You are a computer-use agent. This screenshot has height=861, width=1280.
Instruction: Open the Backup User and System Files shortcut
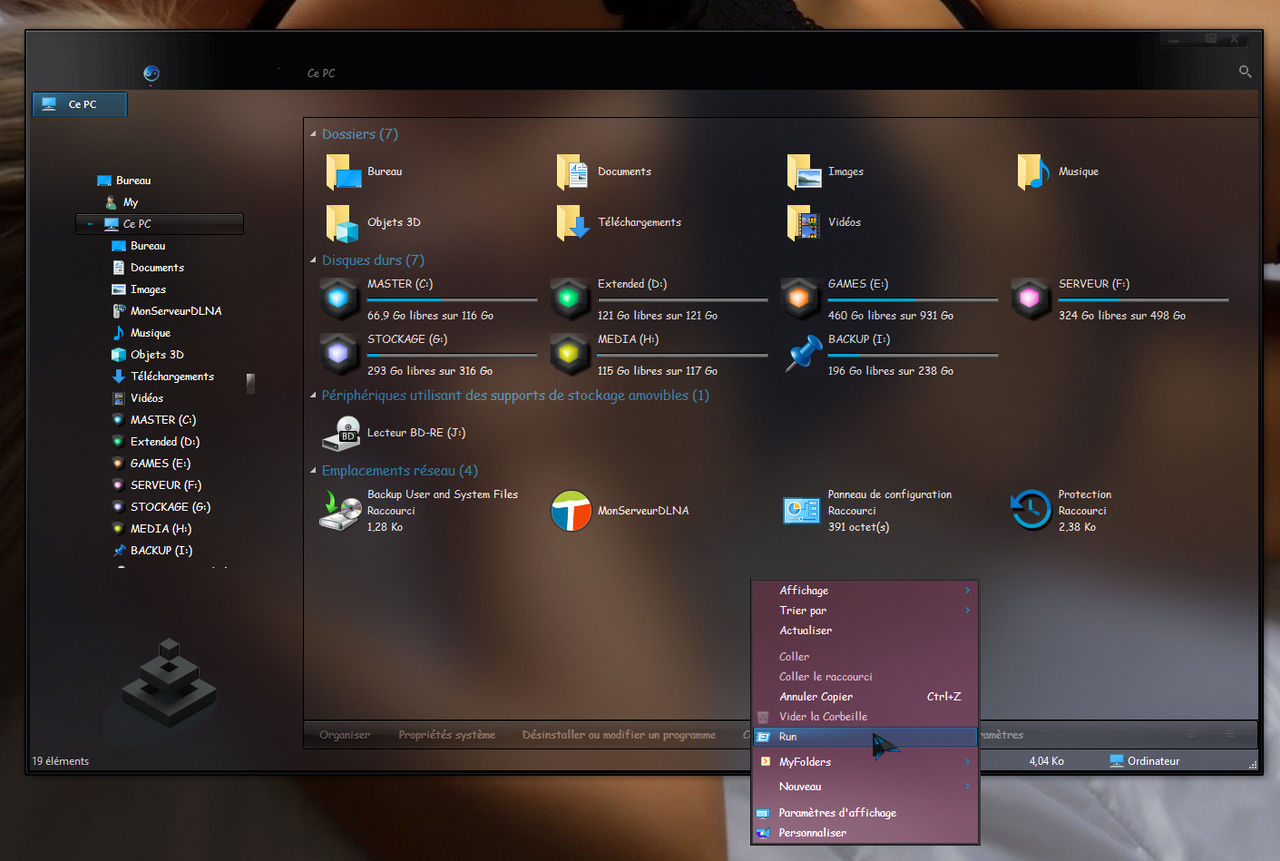(340, 510)
